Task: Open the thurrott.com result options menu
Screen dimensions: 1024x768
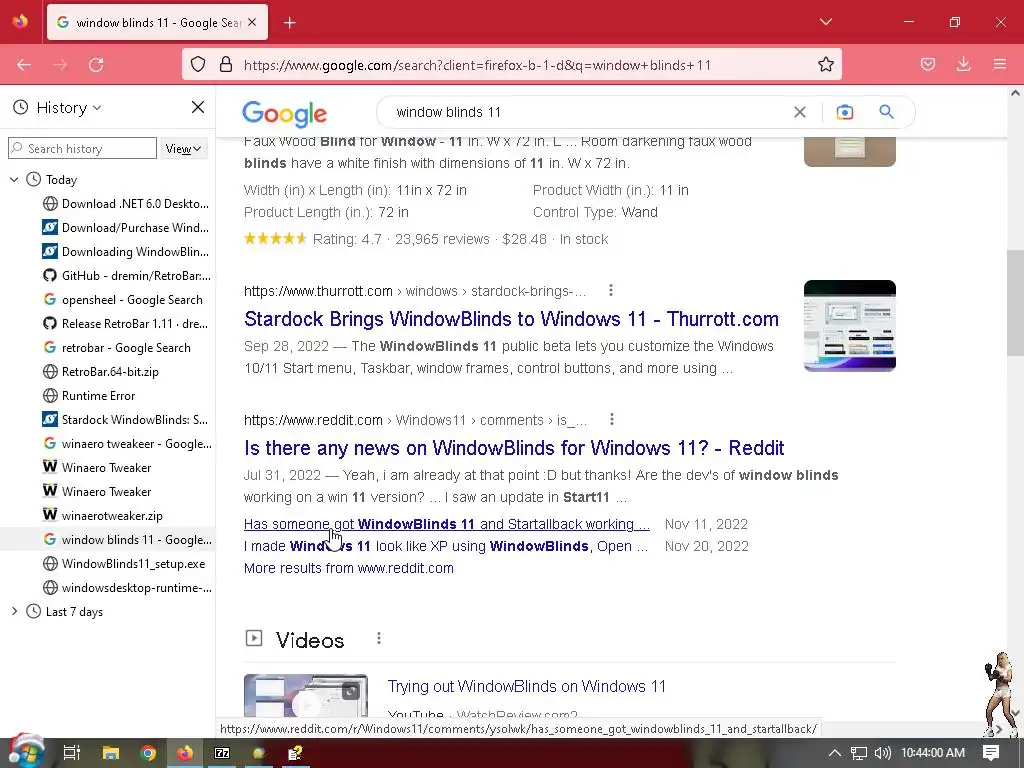Action: [611, 291]
